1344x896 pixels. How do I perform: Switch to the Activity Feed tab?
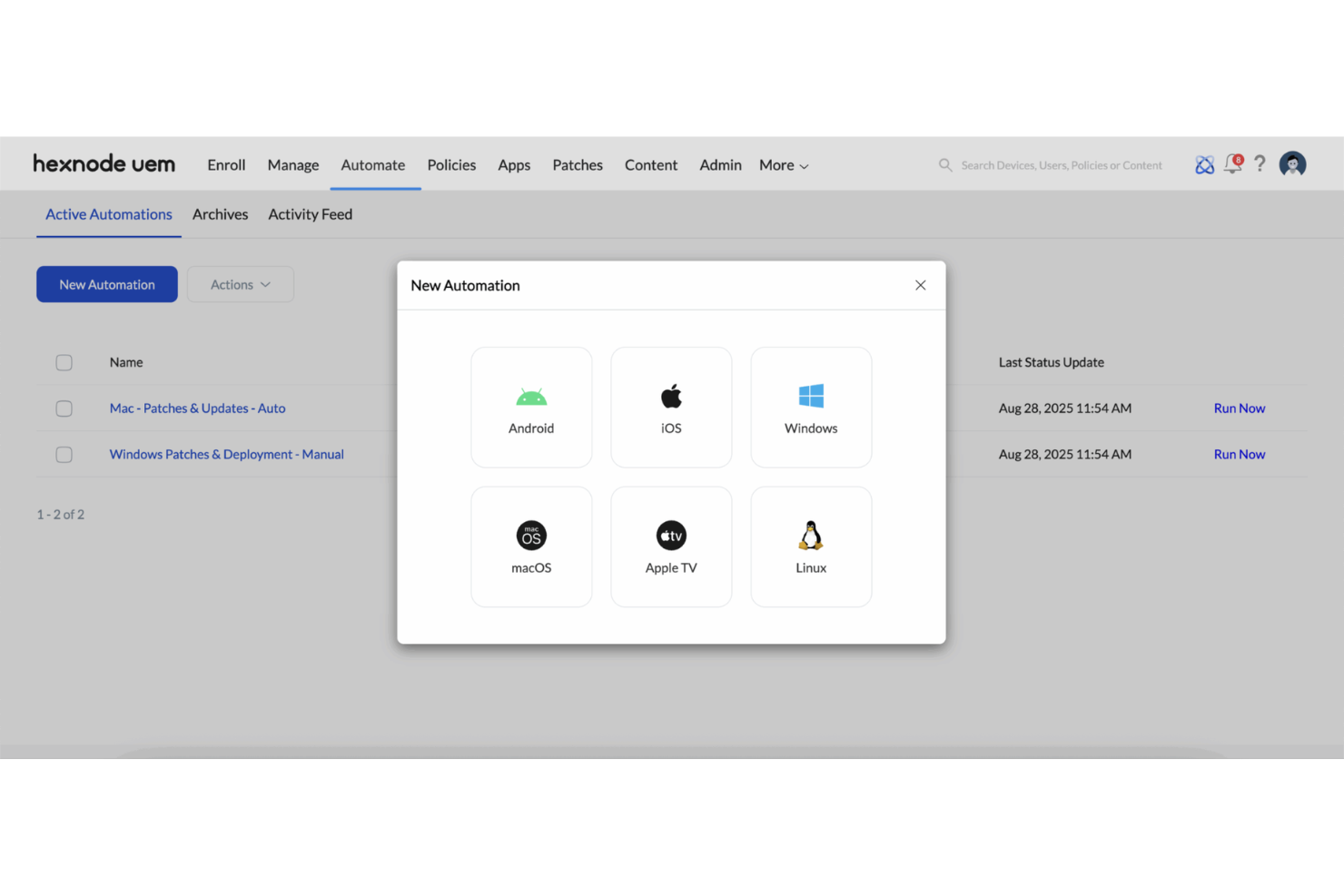310,214
